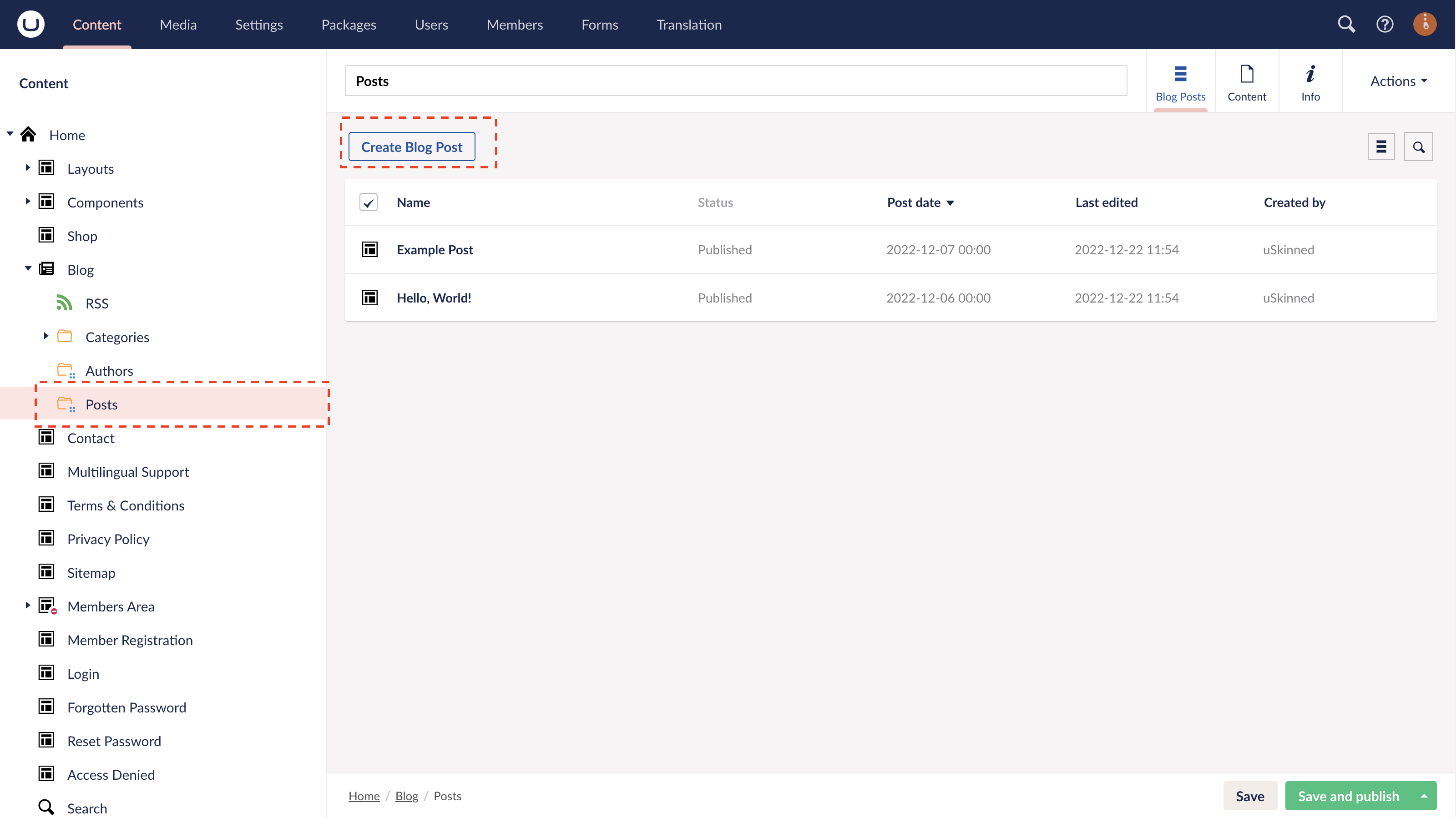This screenshot has height=818, width=1456.
Task: Click the Contact page icon
Action: [x=46, y=438]
